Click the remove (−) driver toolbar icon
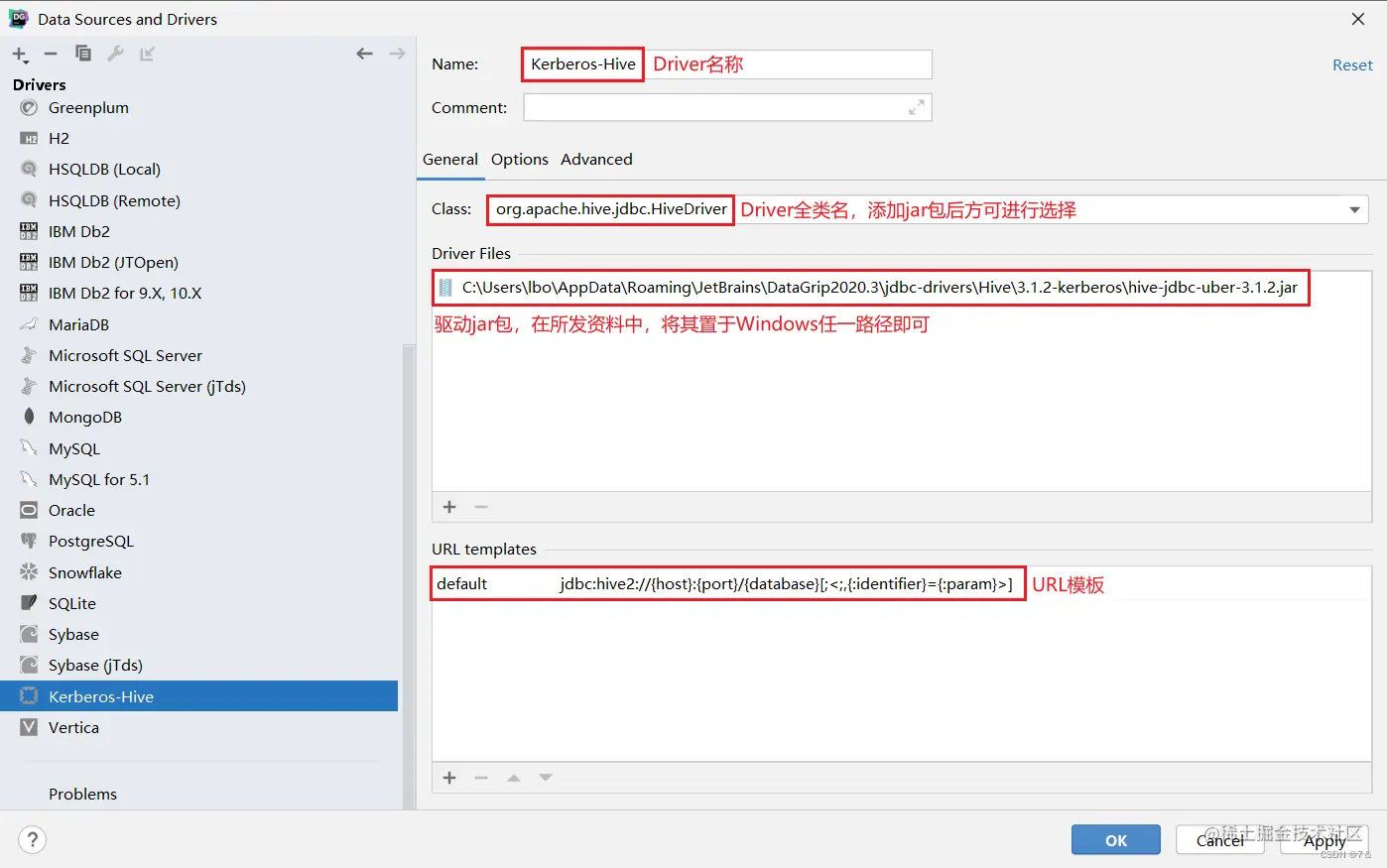Screen dimensions: 1387x868 click(x=51, y=54)
